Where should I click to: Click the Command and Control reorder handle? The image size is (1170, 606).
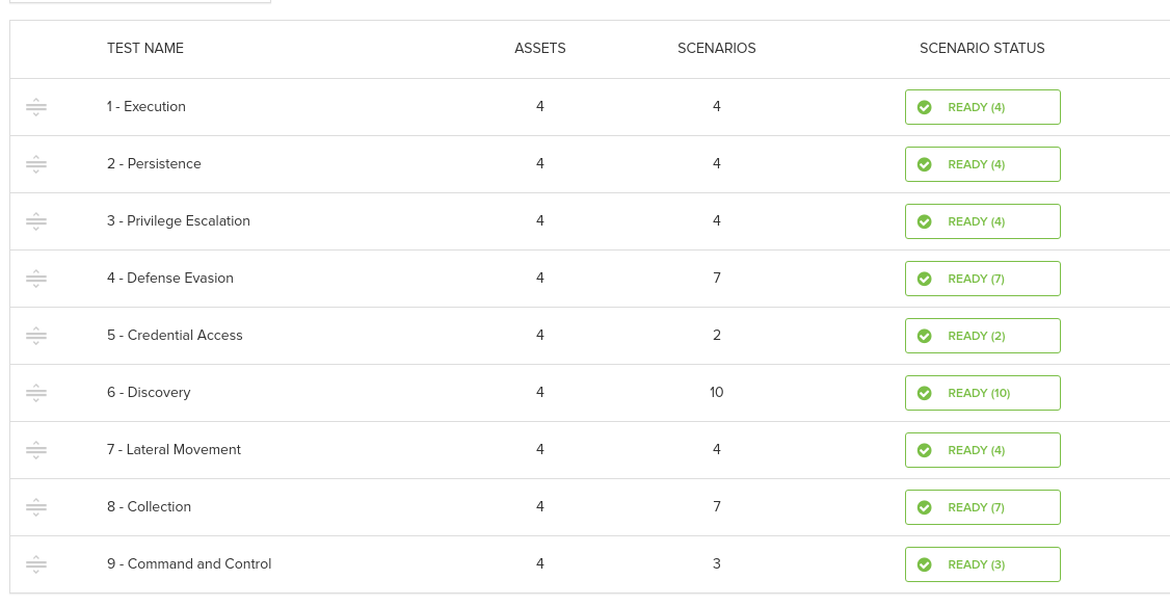tap(36, 564)
